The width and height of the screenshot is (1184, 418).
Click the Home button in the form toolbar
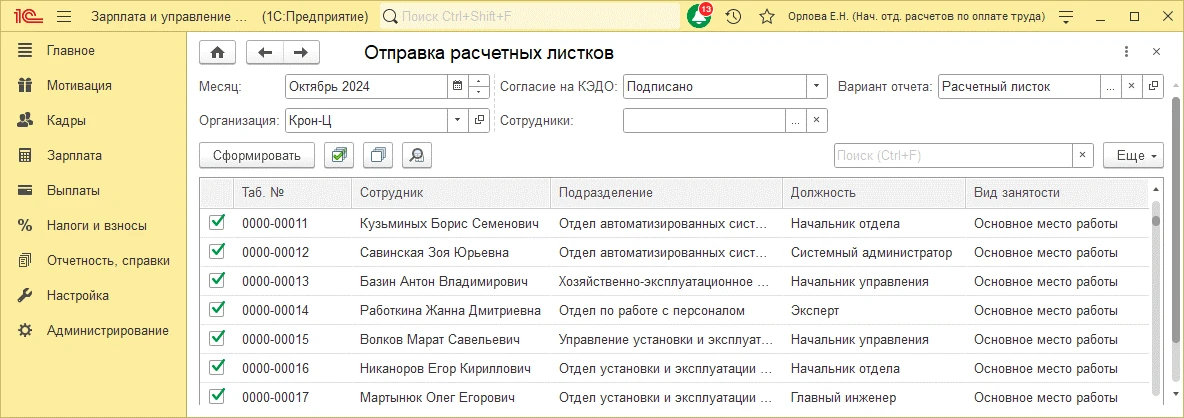click(218, 52)
